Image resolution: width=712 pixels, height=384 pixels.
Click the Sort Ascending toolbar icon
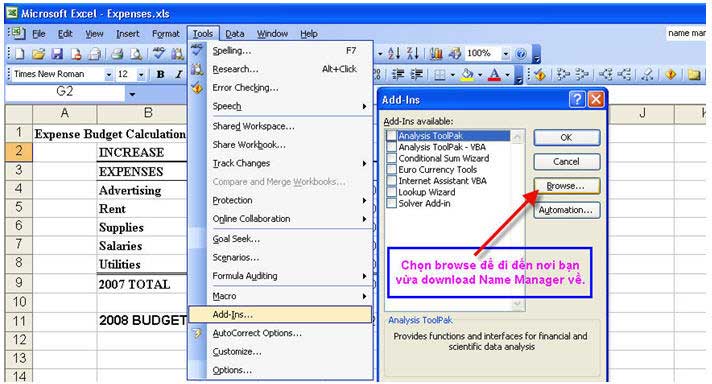point(394,54)
